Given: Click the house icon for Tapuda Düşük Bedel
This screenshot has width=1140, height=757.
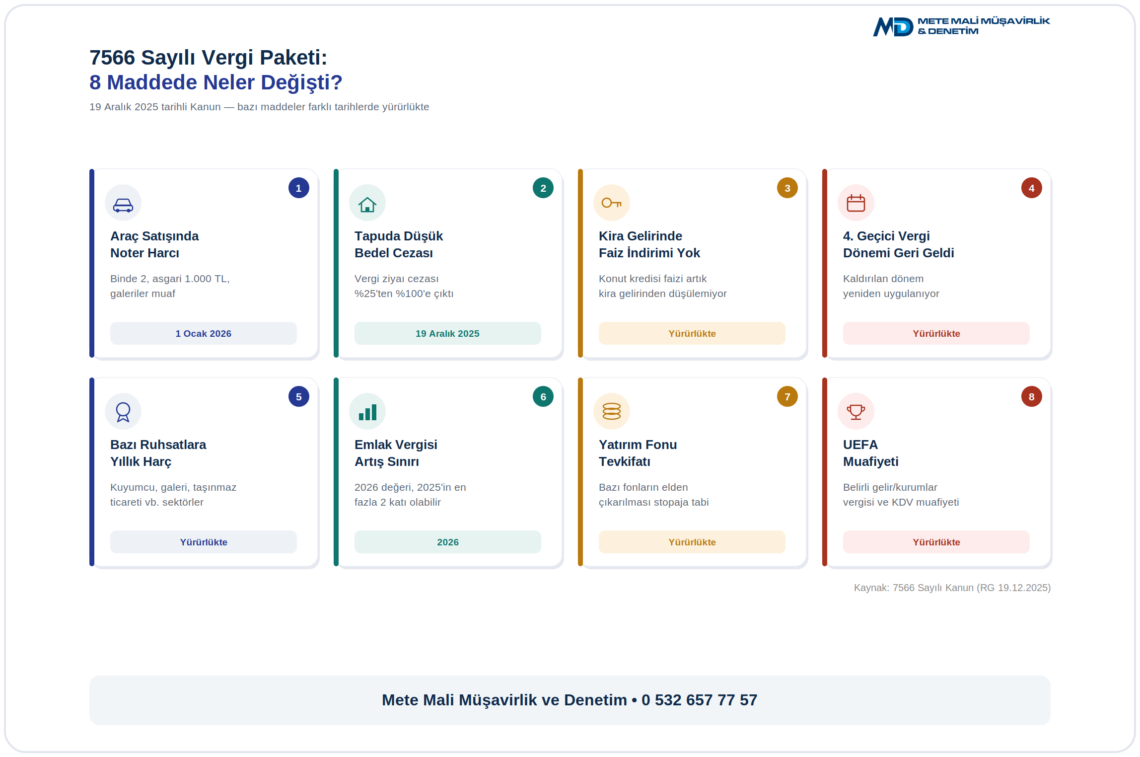Looking at the screenshot, I should pos(367,204).
